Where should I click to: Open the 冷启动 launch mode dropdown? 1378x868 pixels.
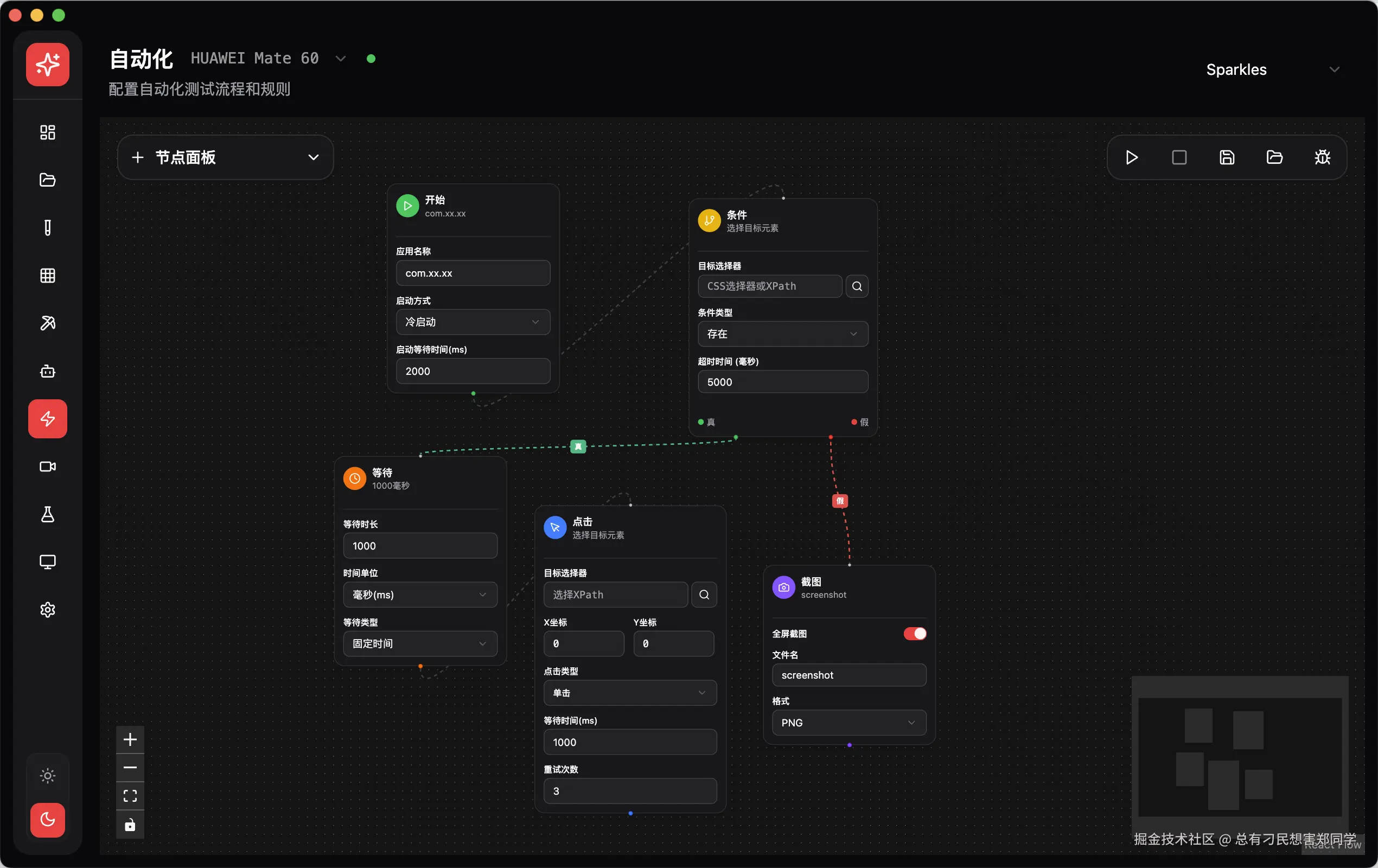(x=473, y=322)
